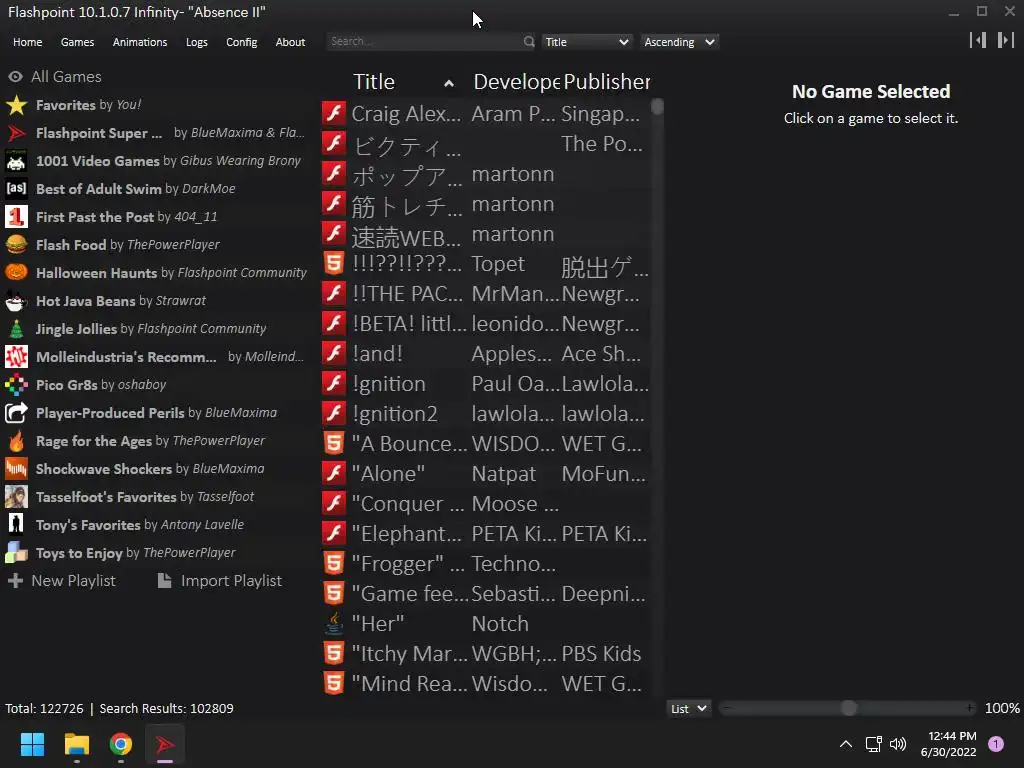Click the Rage for the Ages flame icon
The width and height of the screenshot is (1024, 768).
pos(16,441)
